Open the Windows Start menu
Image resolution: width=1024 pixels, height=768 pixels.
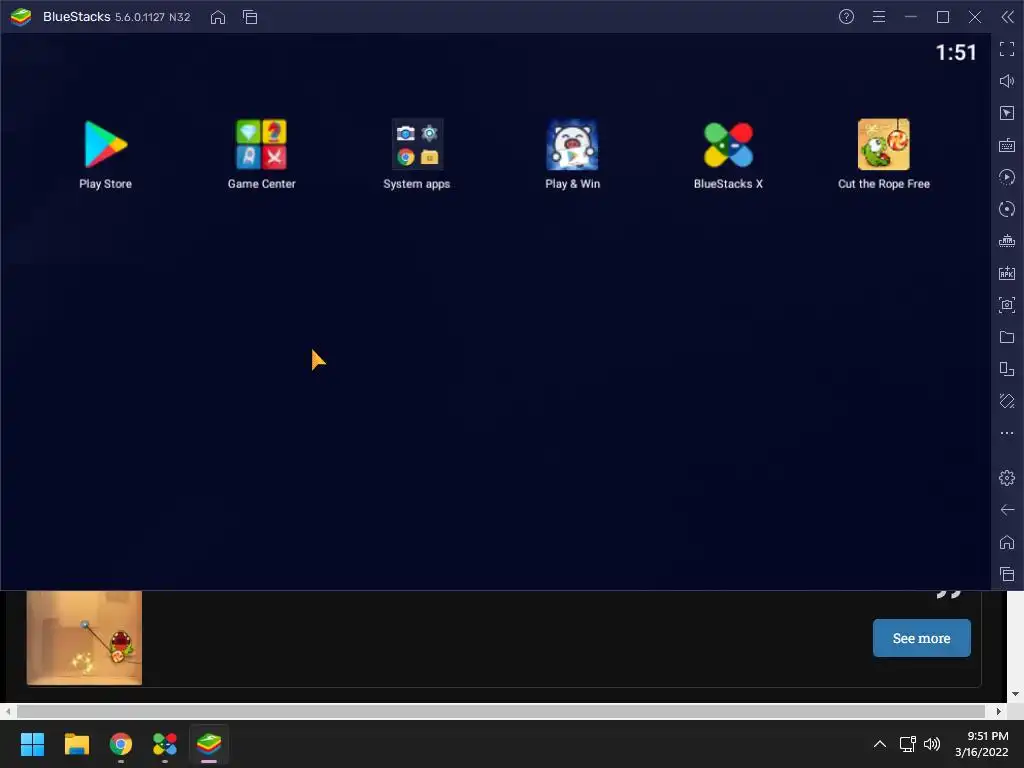tap(32, 744)
